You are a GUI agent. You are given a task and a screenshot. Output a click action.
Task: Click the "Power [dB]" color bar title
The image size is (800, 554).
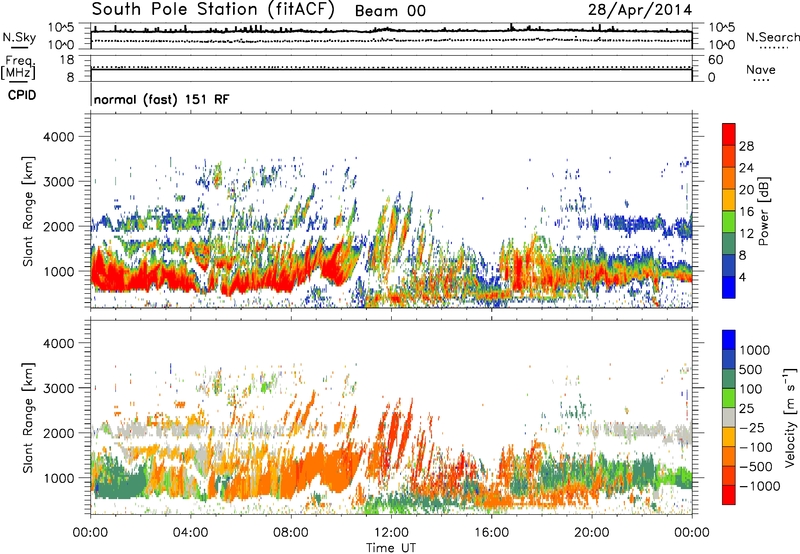tap(763, 211)
